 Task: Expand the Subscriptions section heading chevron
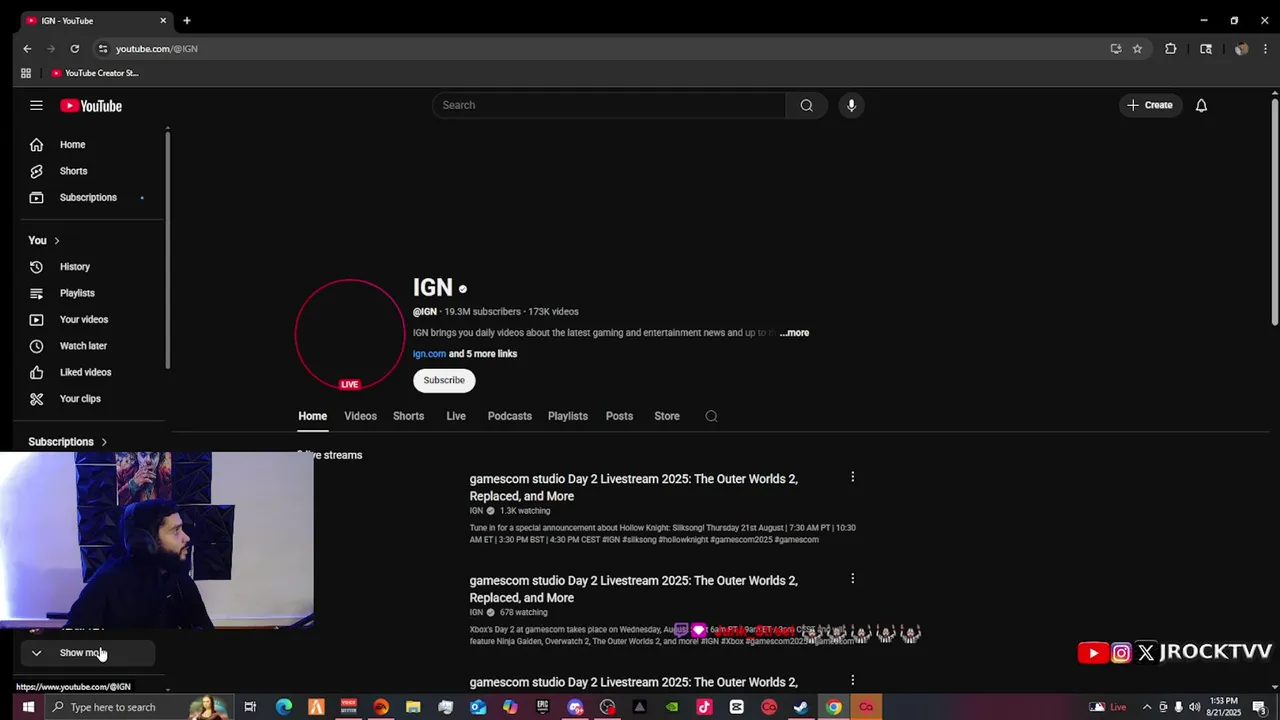(104, 442)
